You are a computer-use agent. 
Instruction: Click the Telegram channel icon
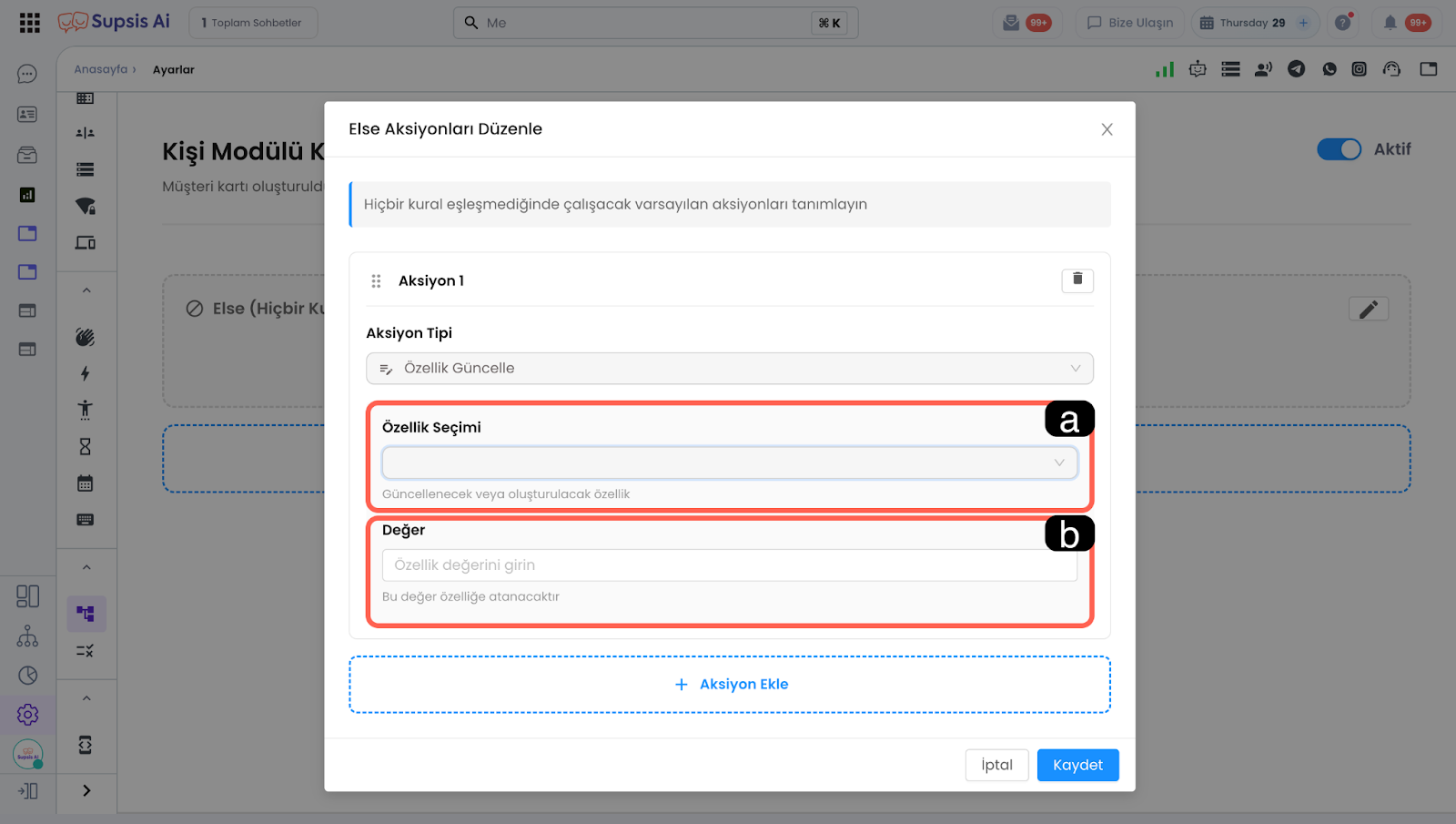pos(1296,69)
